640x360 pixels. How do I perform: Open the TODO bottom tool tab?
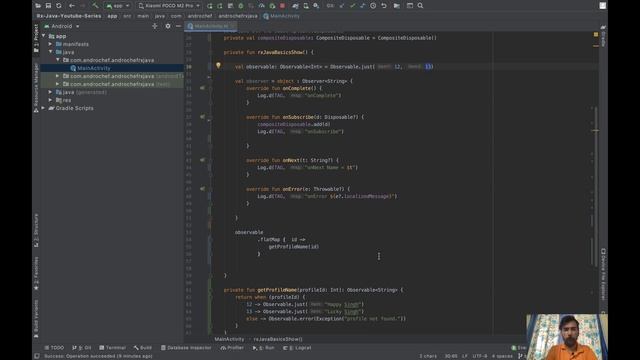[x=54, y=348]
